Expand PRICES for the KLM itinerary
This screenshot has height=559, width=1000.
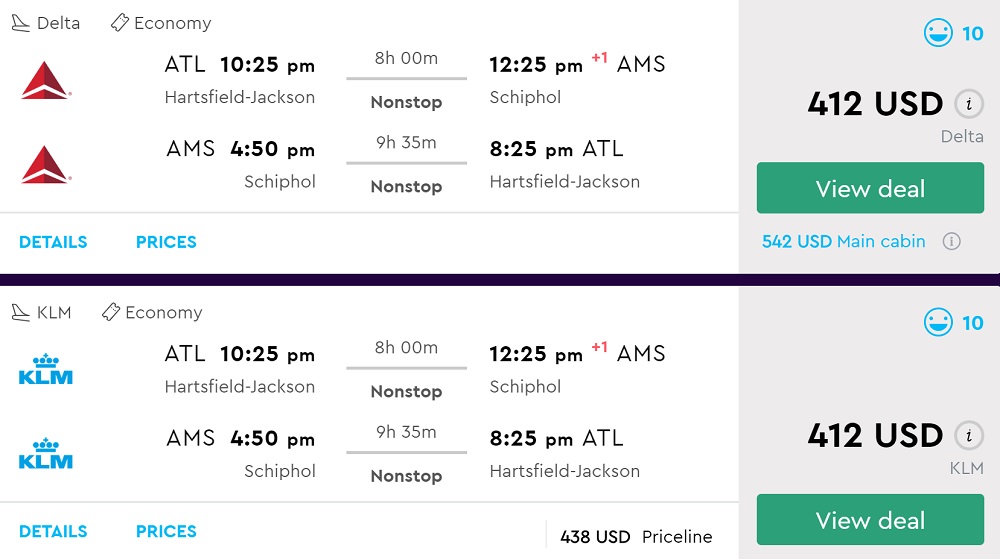(x=166, y=531)
